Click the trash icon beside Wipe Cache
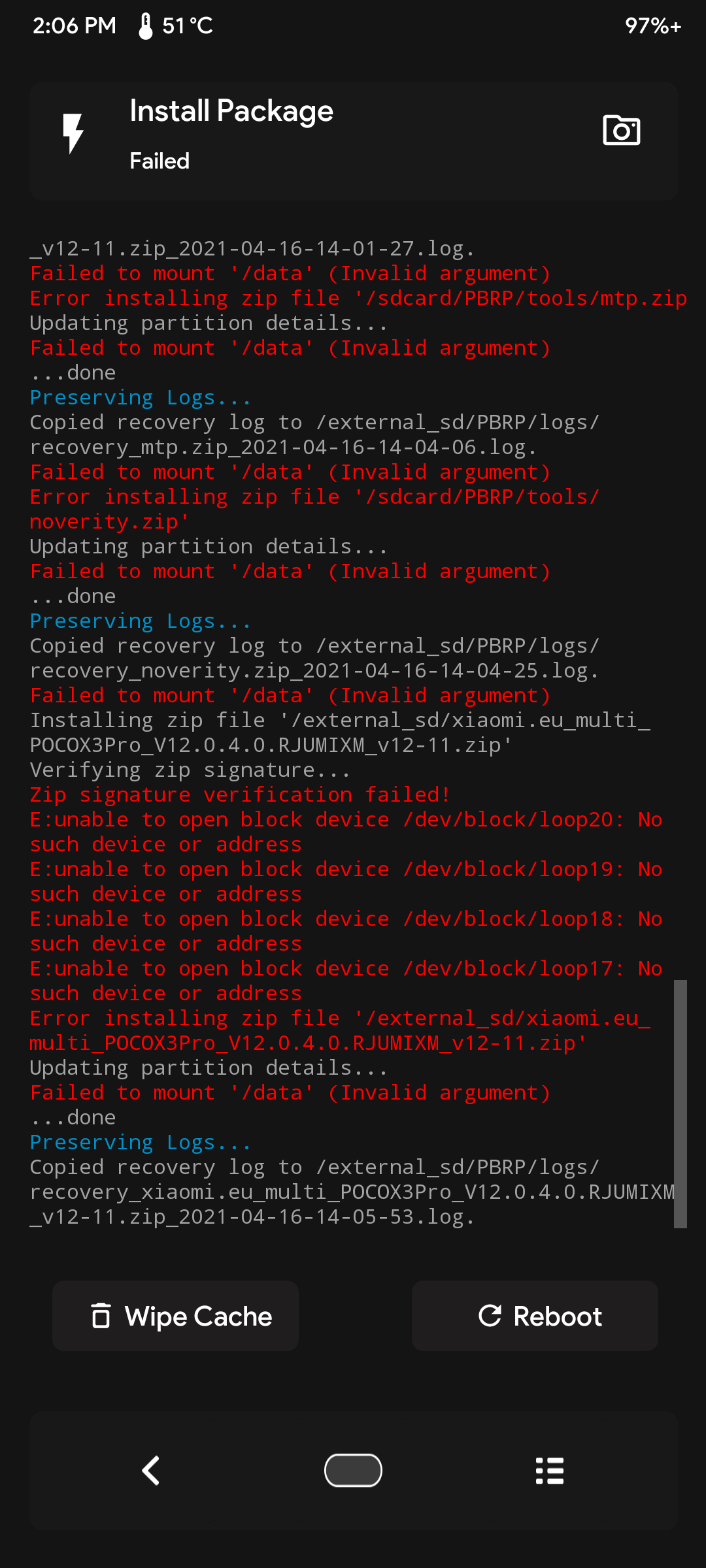 [101, 1316]
